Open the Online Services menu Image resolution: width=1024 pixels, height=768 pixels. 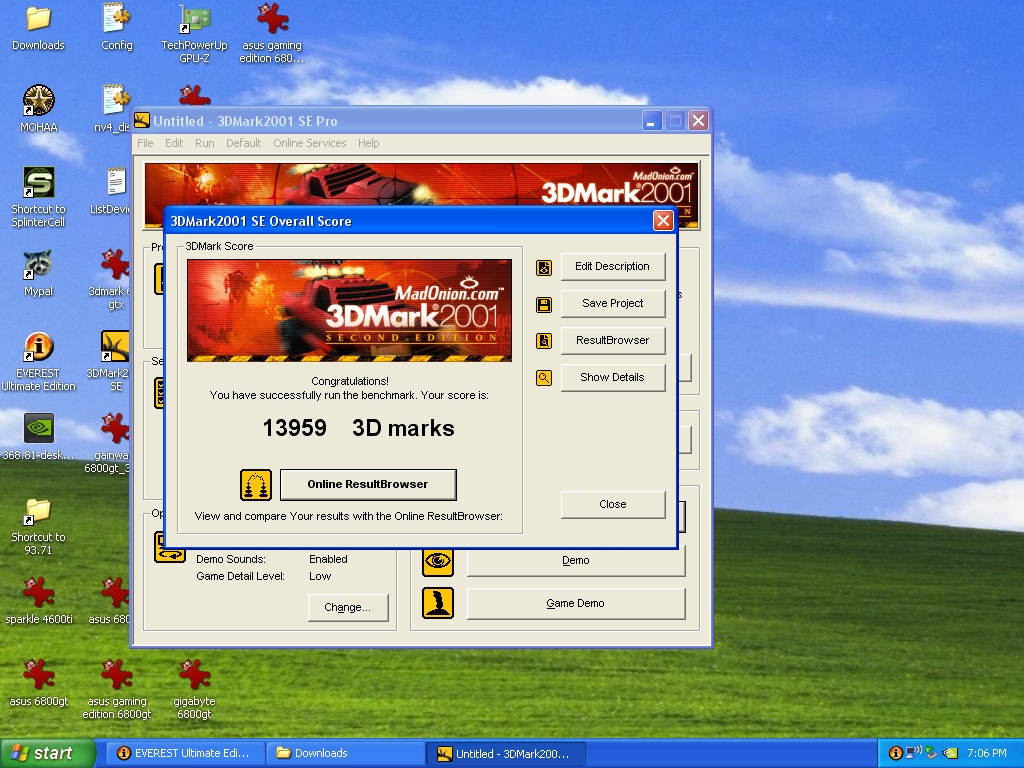click(310, 143)
